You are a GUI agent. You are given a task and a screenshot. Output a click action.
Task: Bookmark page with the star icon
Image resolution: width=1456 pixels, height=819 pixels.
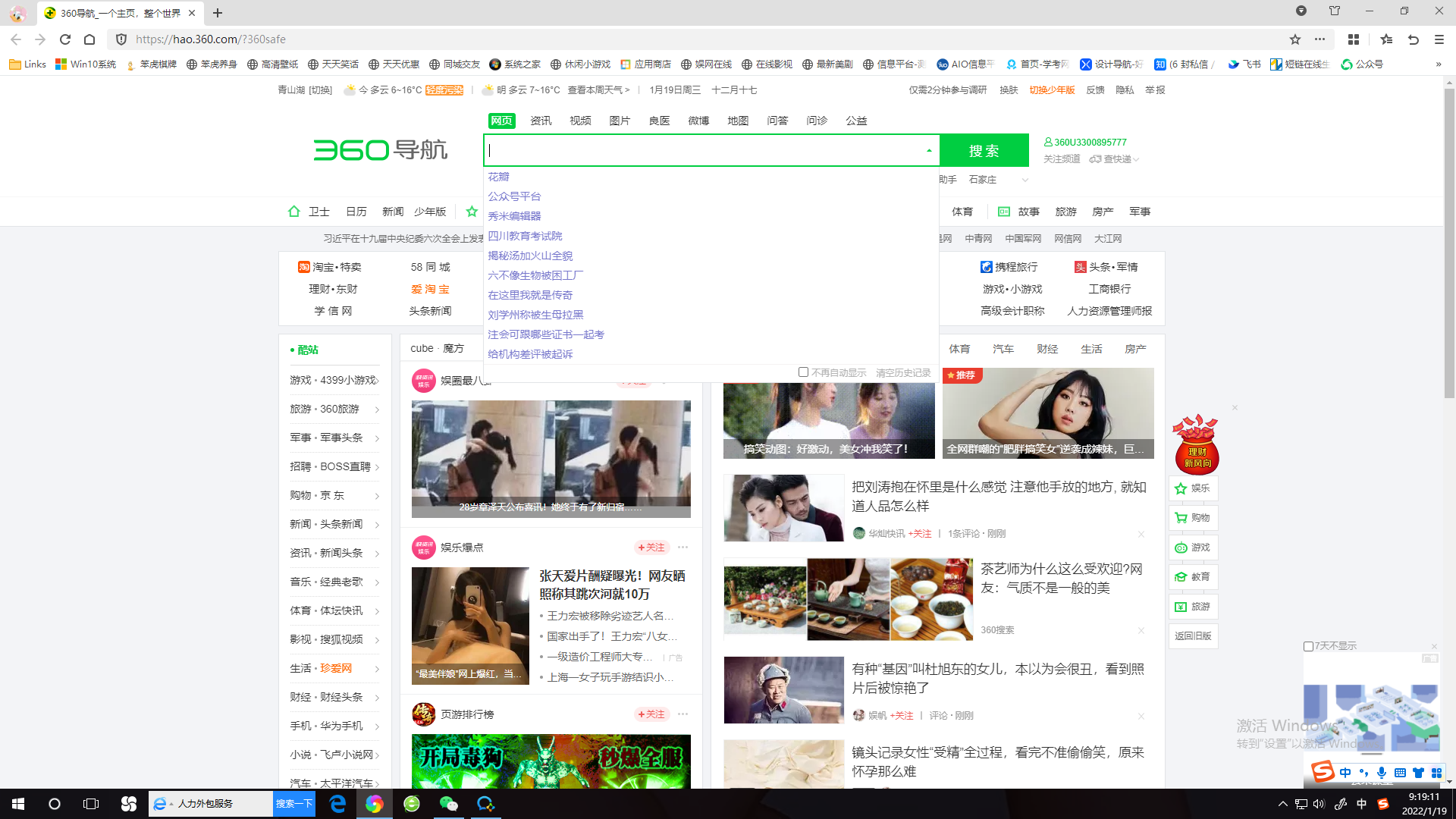coord(1295,39)
